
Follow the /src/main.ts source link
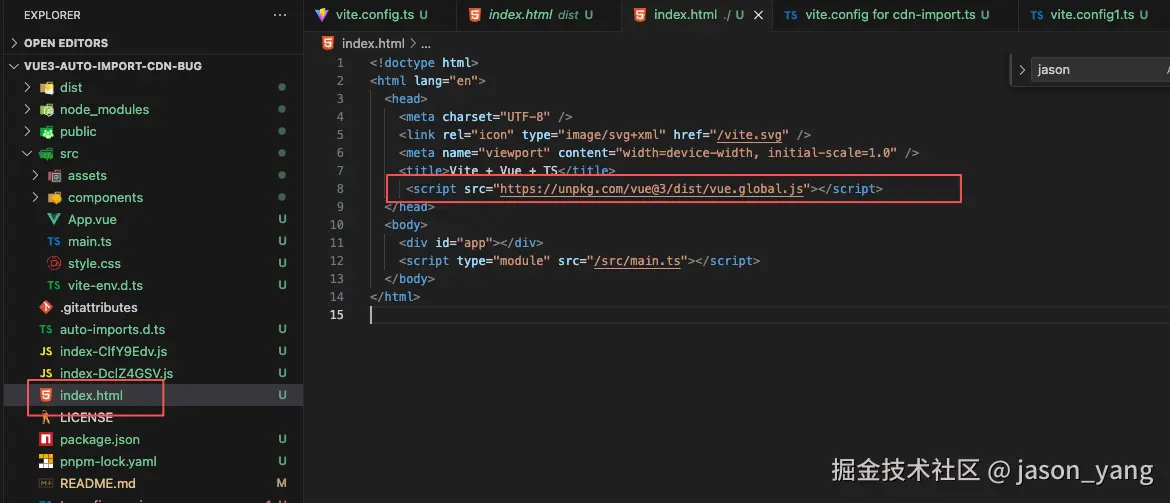[x=637, y=261]
